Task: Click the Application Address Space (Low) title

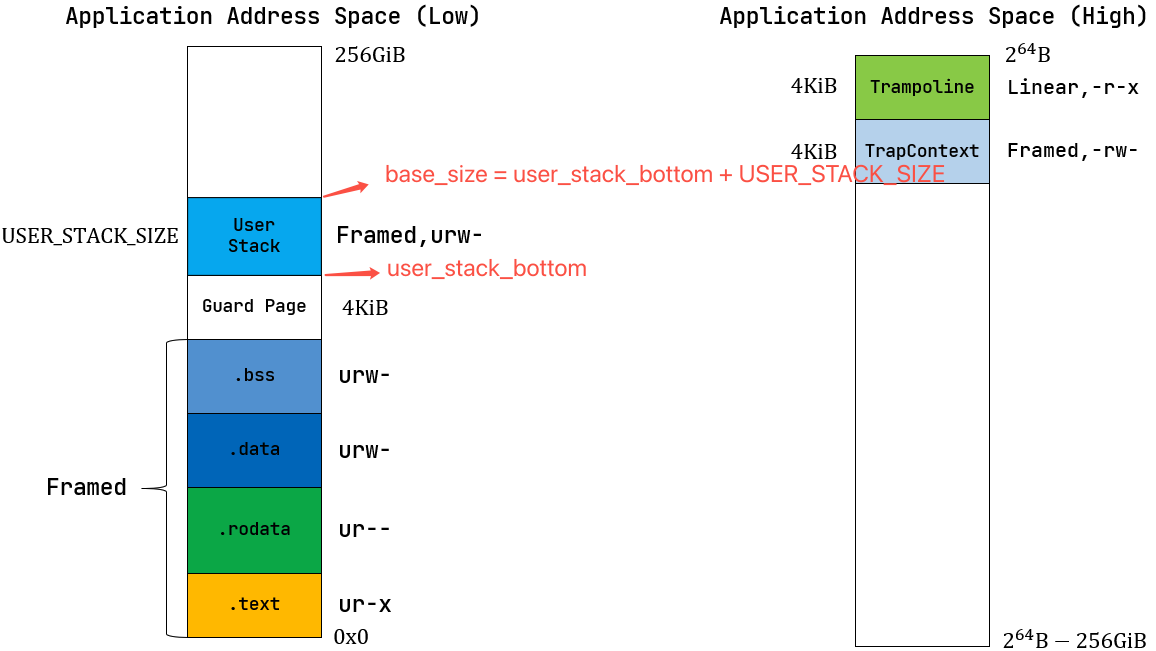Action: pos(273,16)
